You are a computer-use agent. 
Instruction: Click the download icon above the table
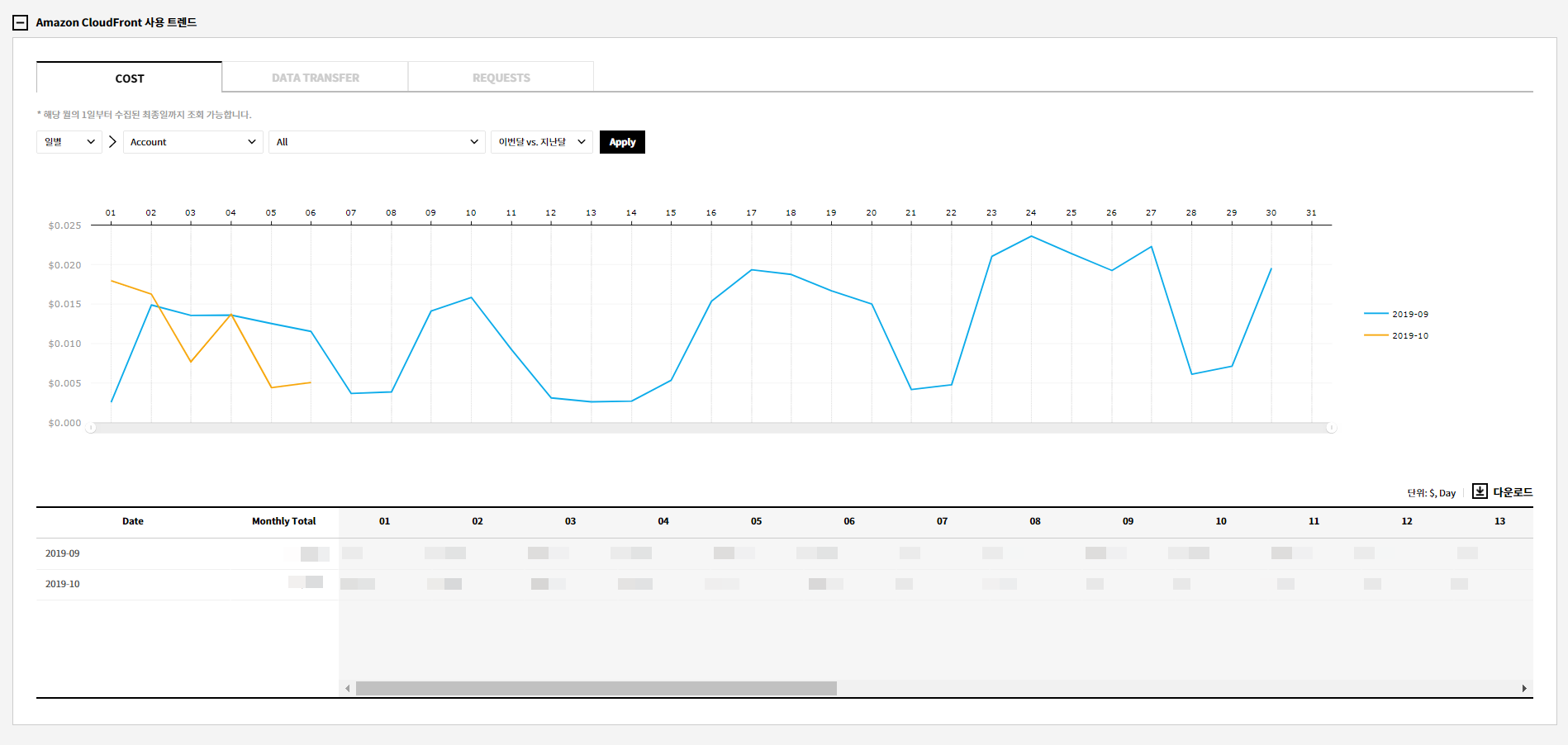click(1480, 491)
